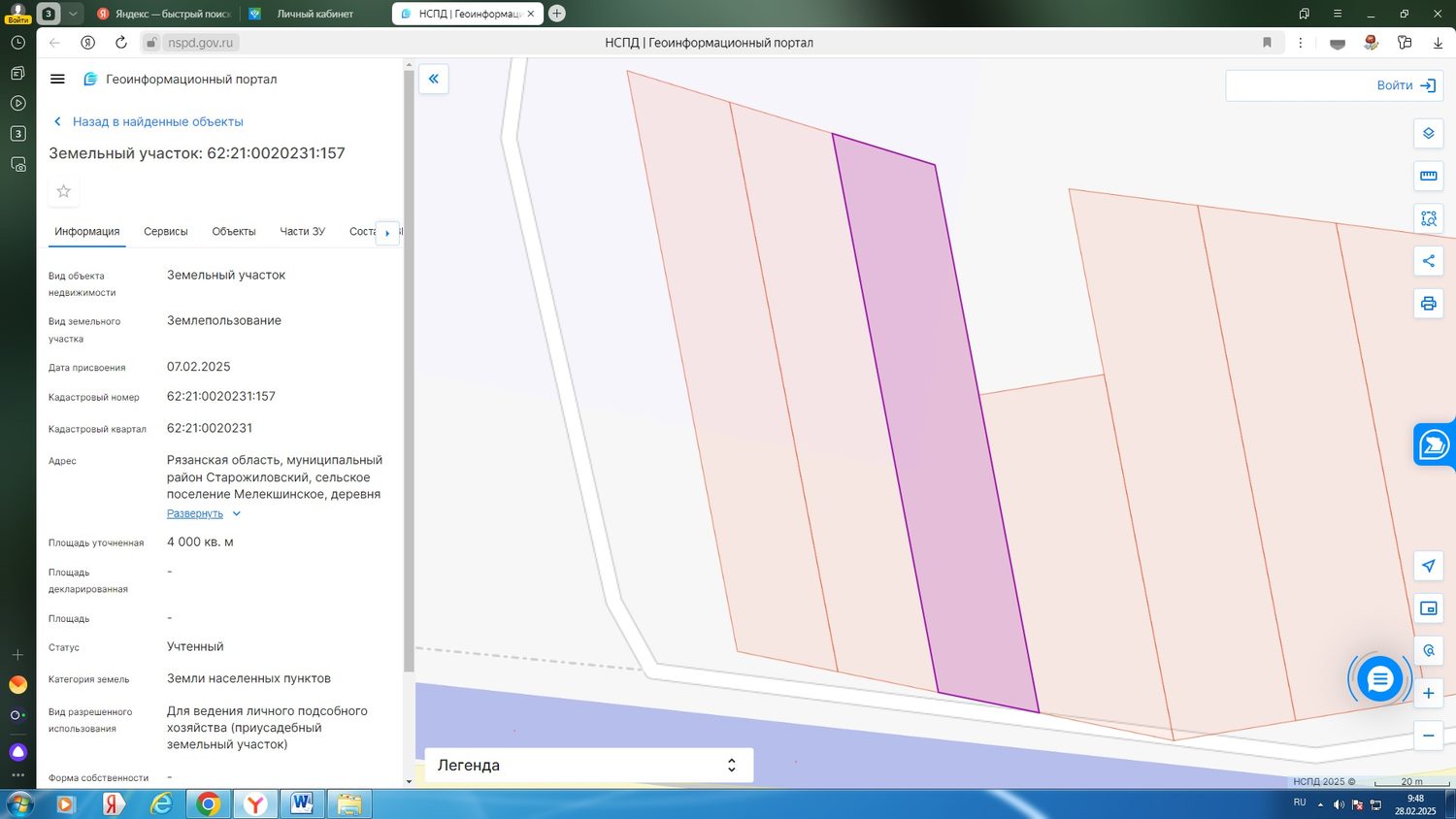
Task: Switch to the Сервисы tab
Action: (166, 231)
